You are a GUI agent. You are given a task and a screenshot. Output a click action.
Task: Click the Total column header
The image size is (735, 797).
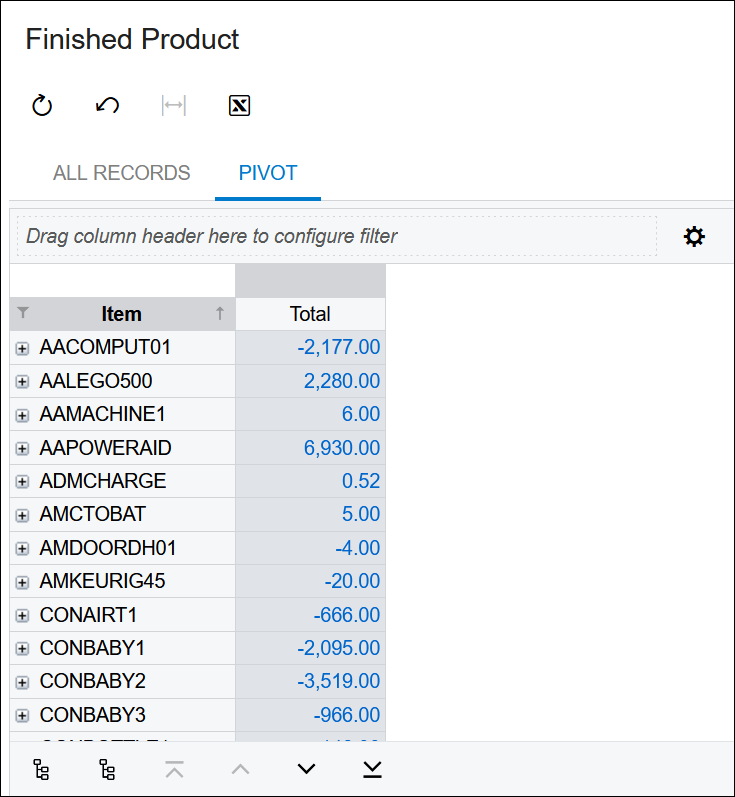[x=310, y=314]
